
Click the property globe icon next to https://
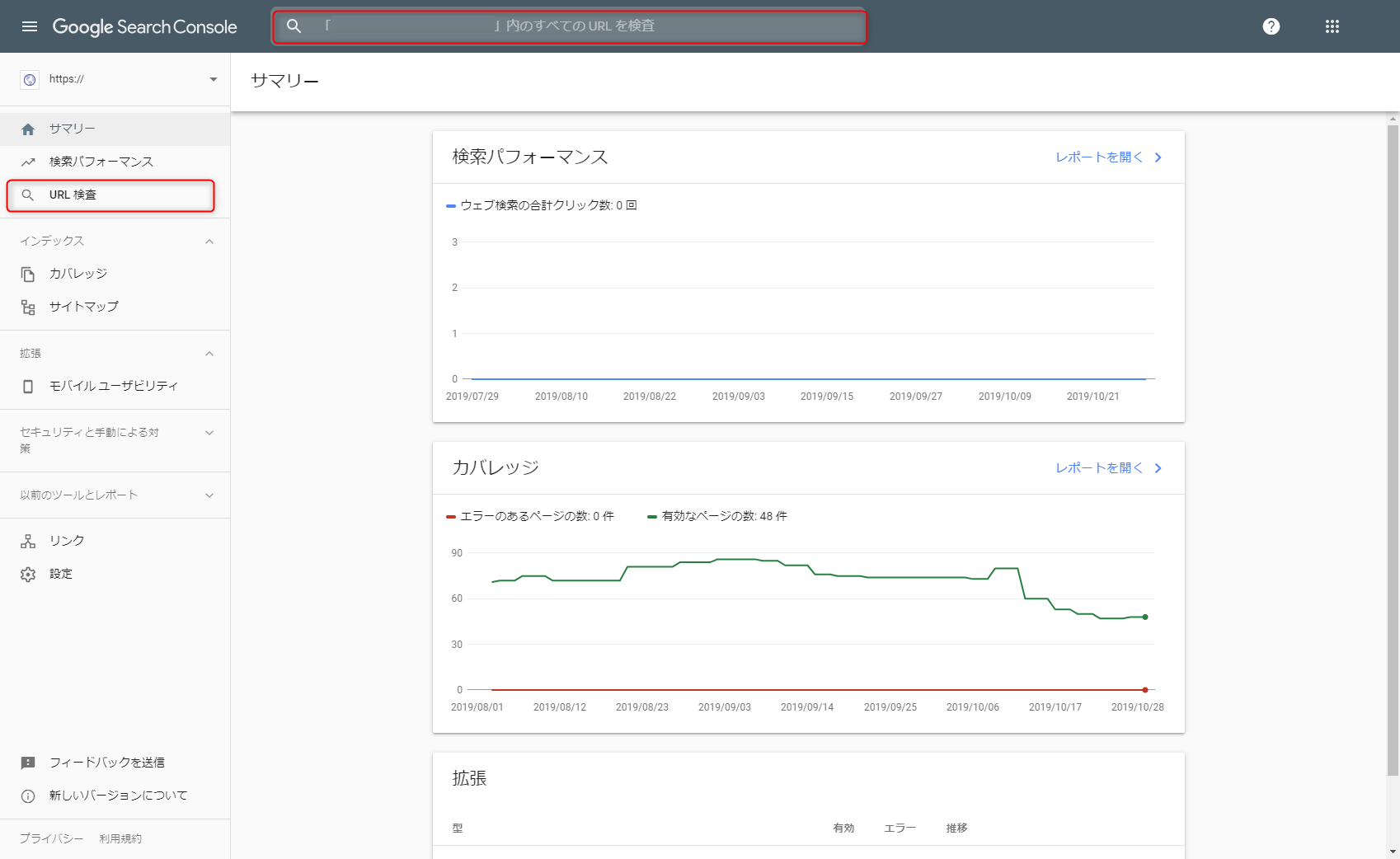30,79
